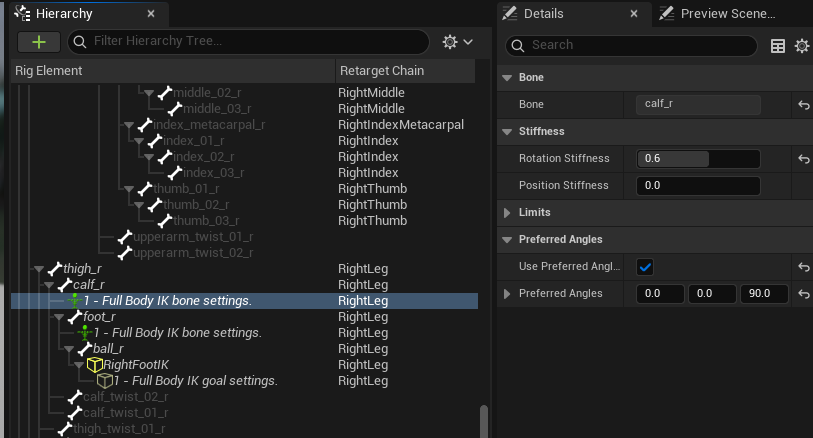The image size is (813, 438).
Task: Expand the Limits section
Action: point(507,213)
